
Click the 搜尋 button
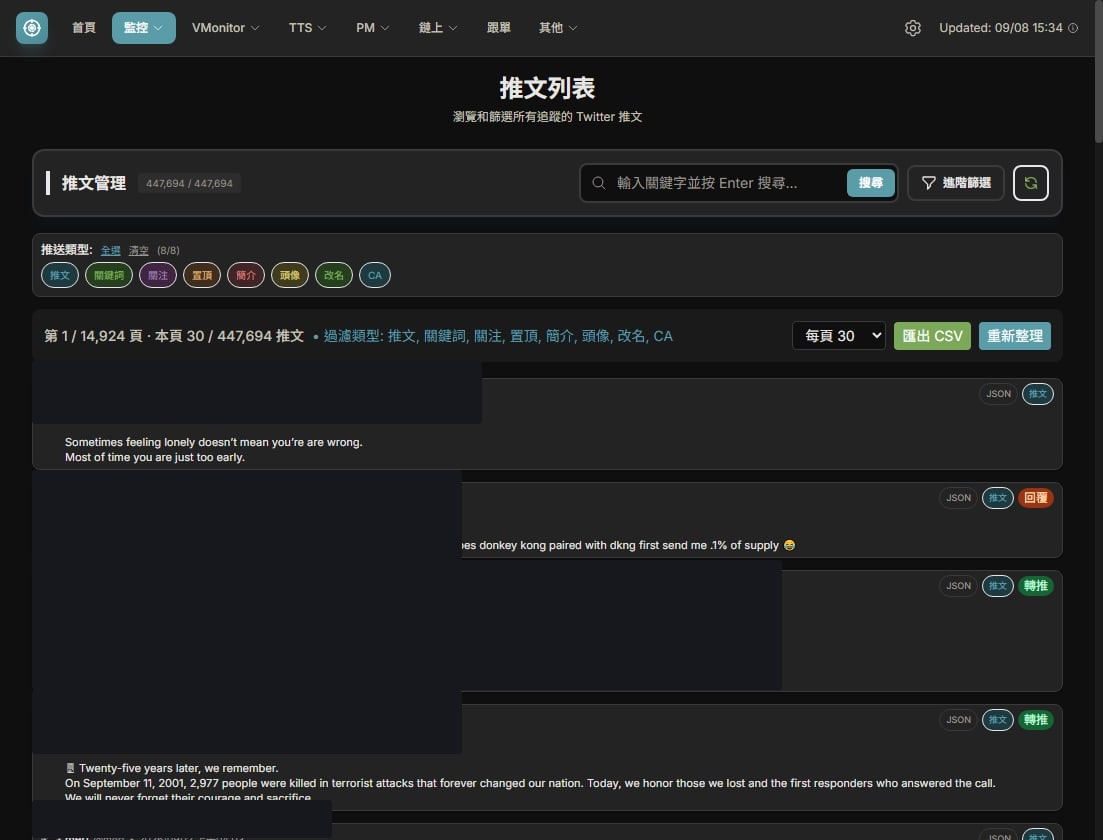[x=871, y=183]
